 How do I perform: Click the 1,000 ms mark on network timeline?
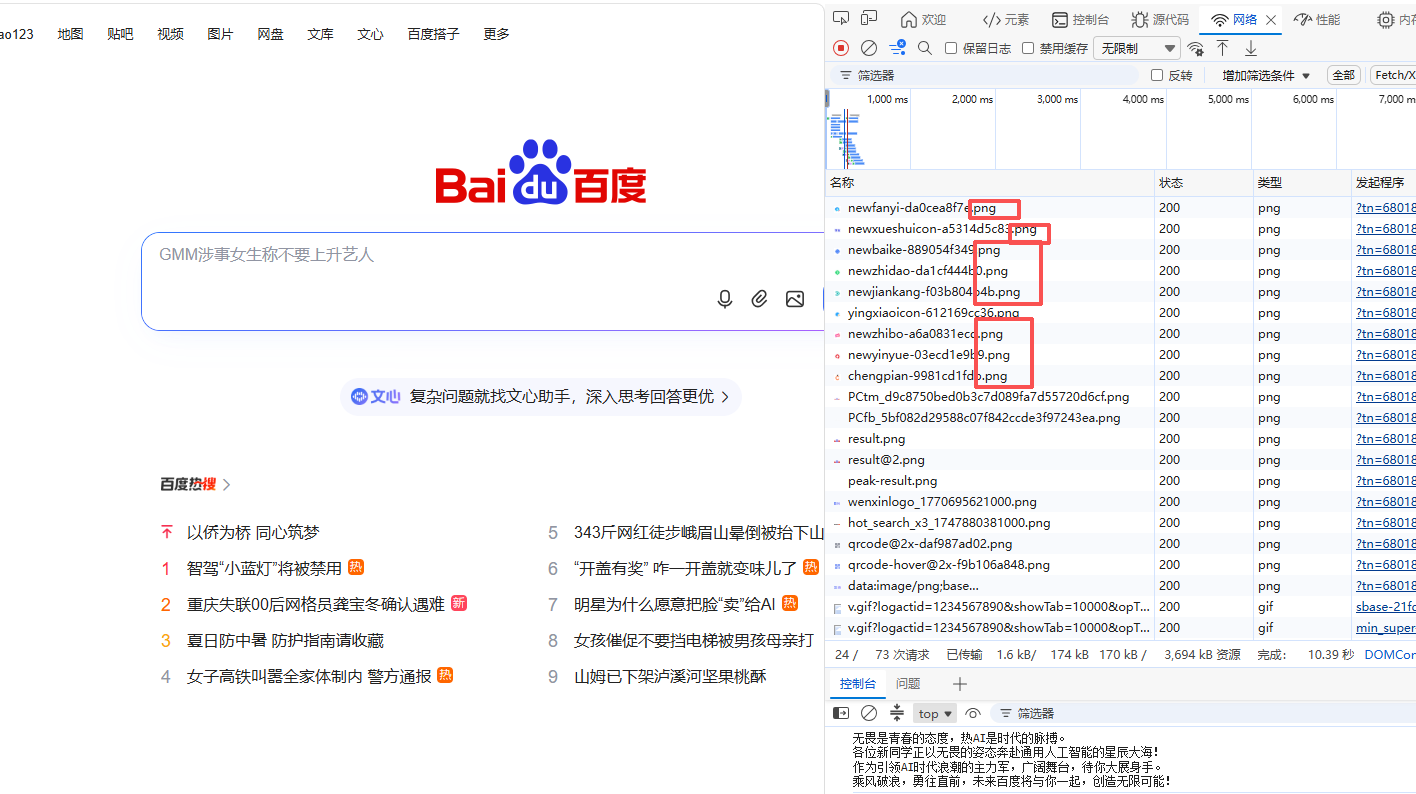(x=888, y=99)
